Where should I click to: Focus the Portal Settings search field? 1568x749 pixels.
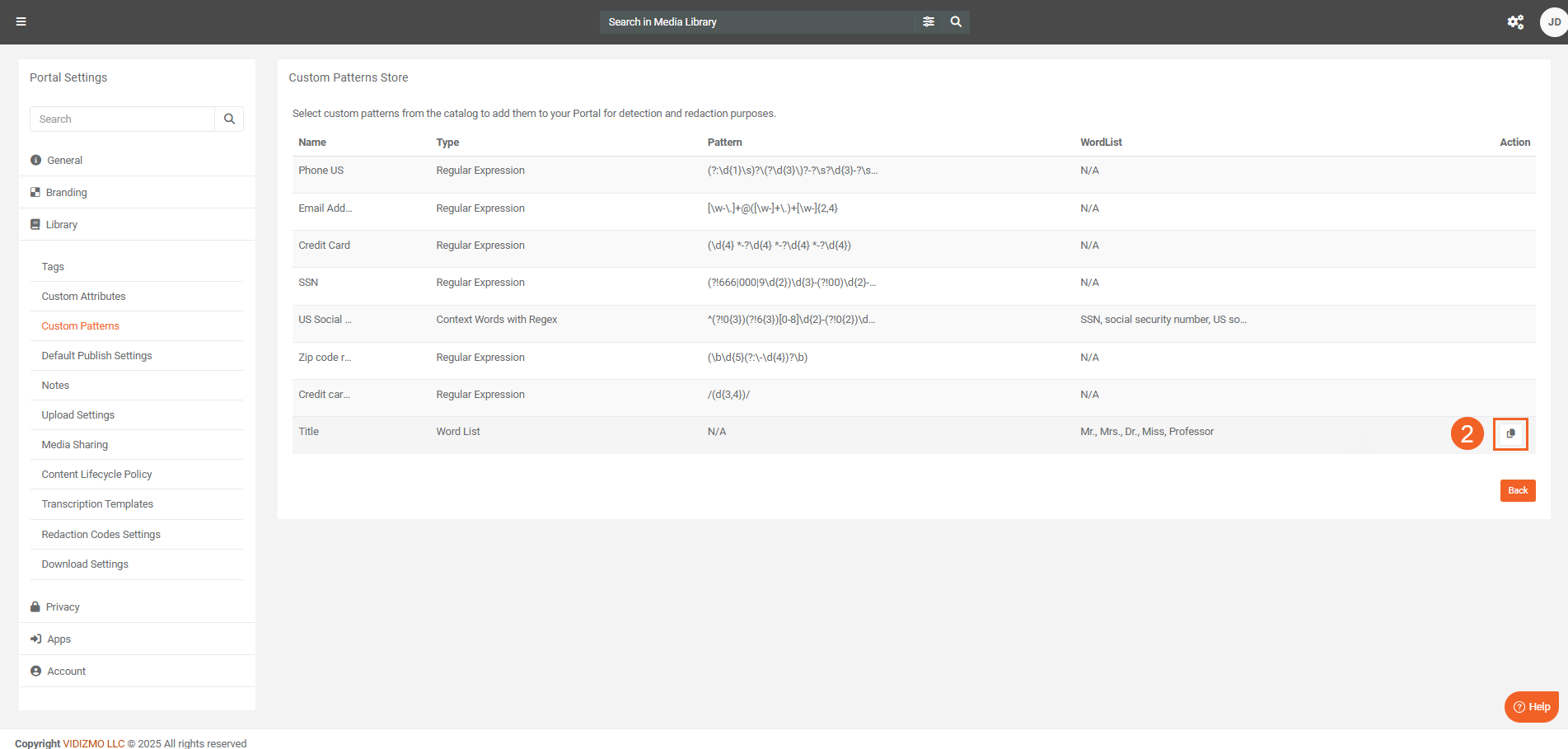click(x=123, y=119)
